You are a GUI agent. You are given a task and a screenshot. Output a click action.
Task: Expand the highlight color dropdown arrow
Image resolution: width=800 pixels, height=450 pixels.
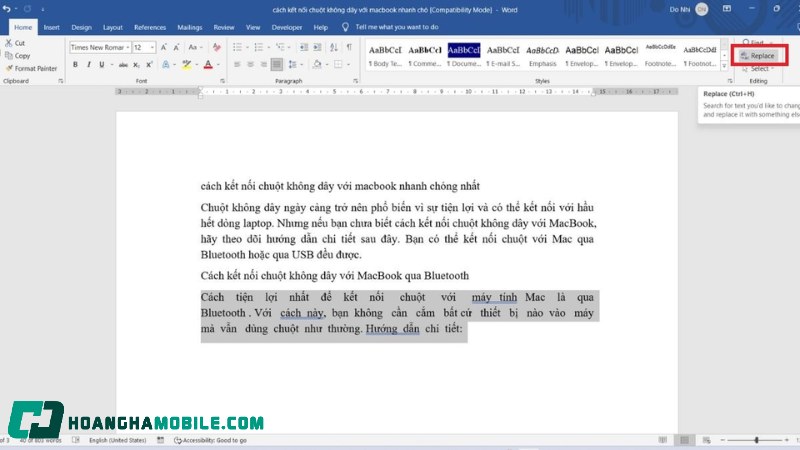[196, 65]
